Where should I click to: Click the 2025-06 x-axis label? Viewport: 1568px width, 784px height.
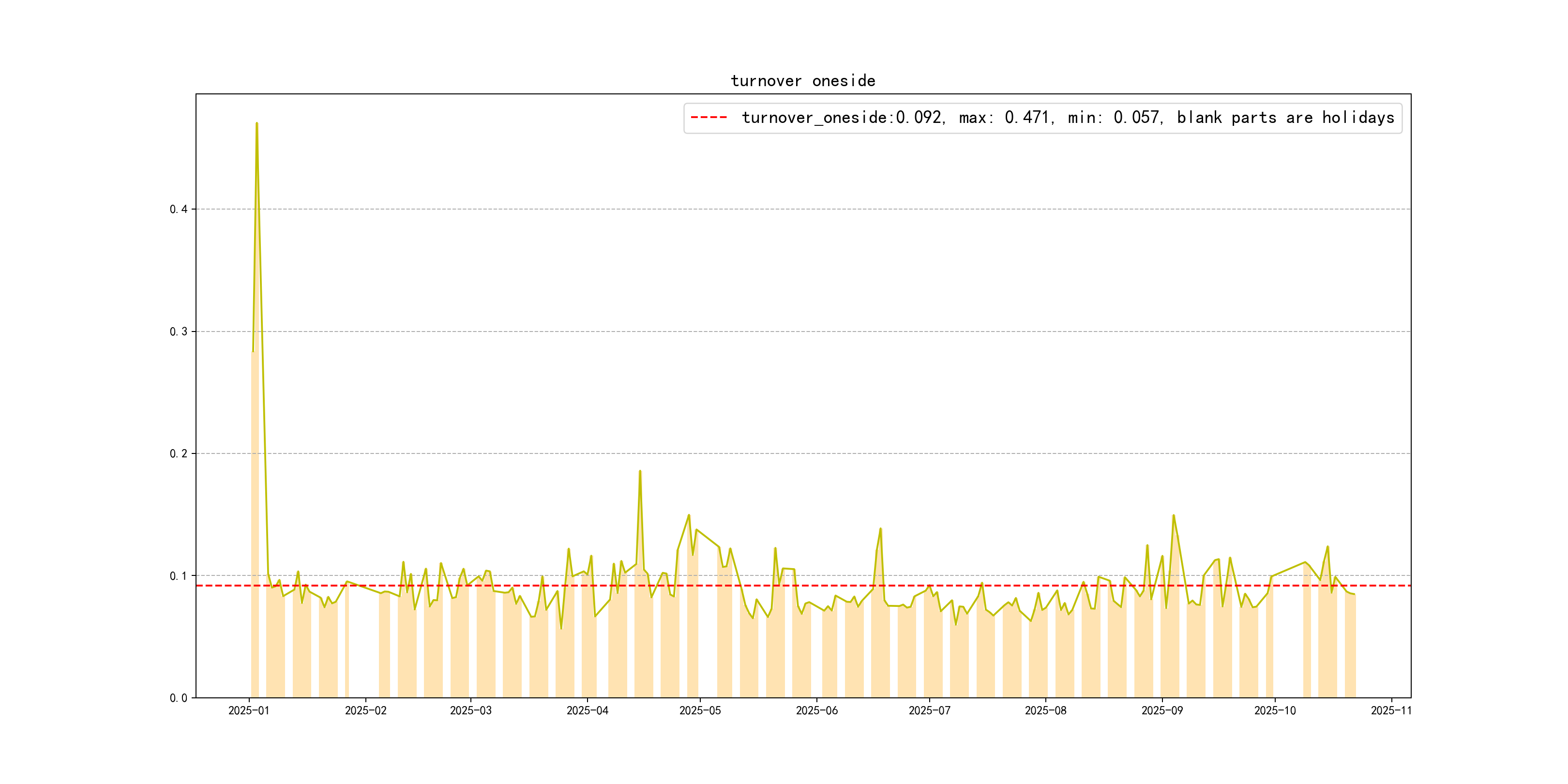(816, 710)
